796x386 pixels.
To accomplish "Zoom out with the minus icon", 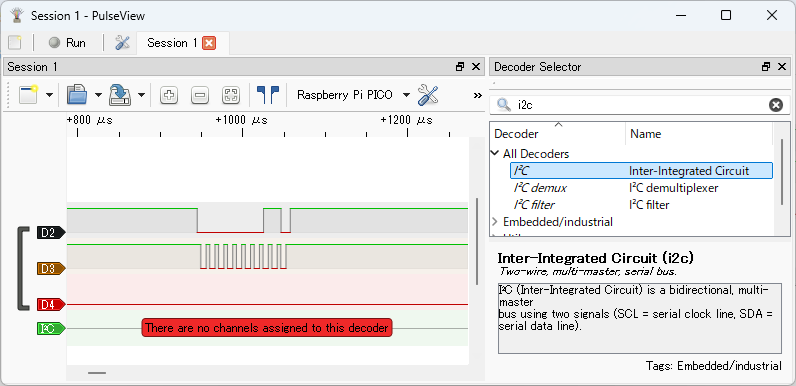I will coord(200,95).
